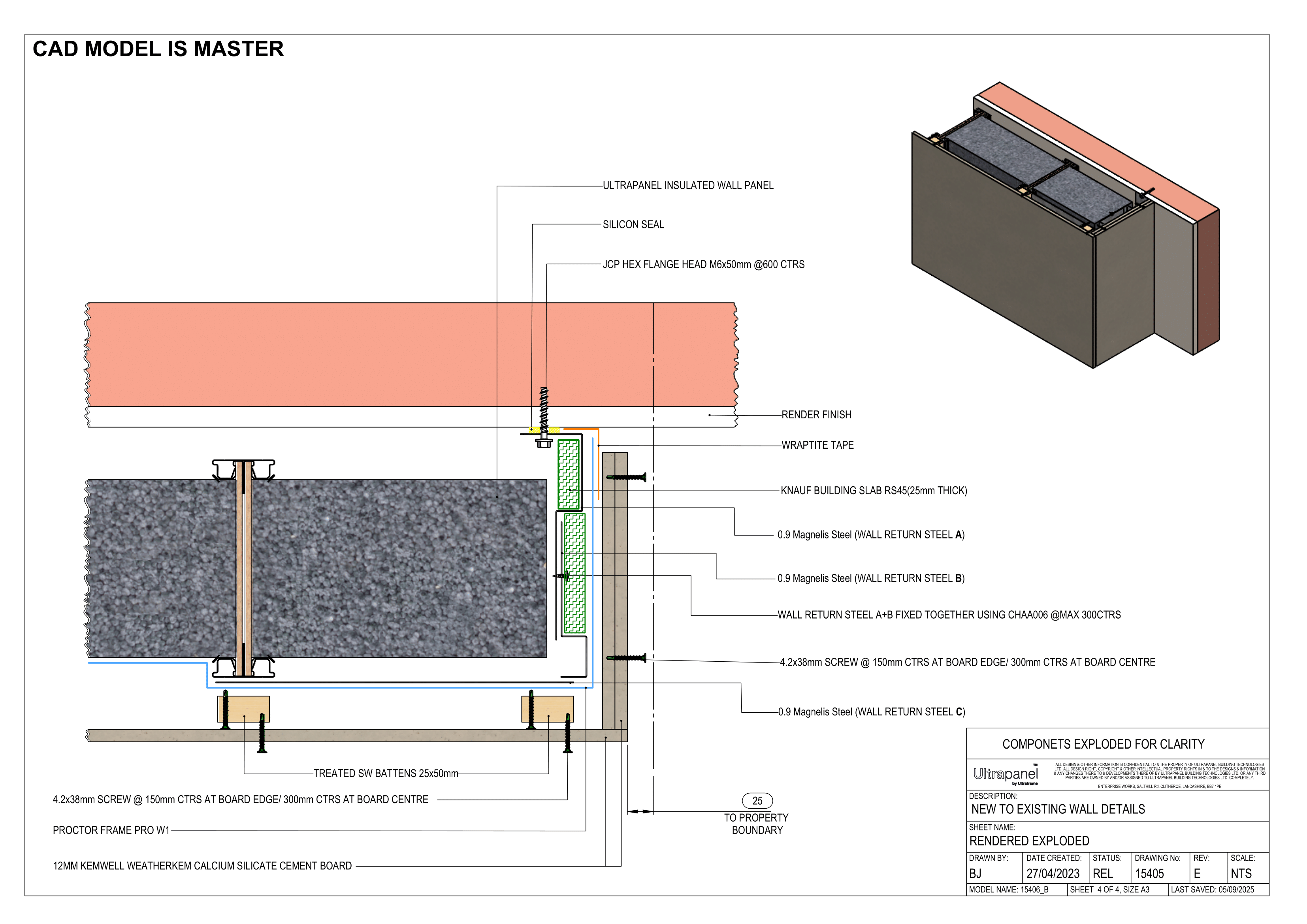Click the 'PROCTOR FRAME PRO W1' label
Screen dimensions: 1307x924
[111, 831]
